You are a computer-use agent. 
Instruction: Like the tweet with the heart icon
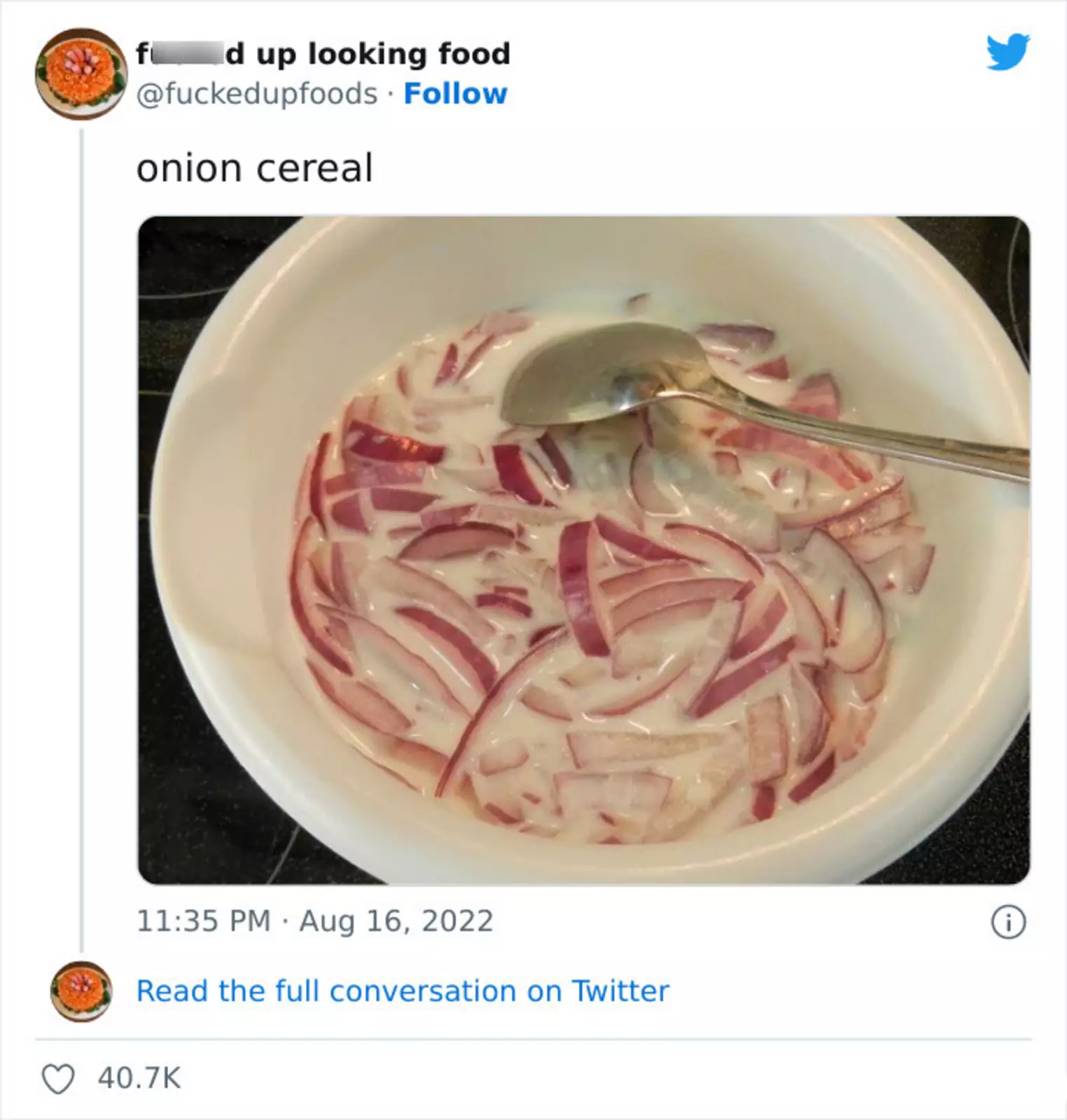pyautogui.click(x=58, y=1079)
